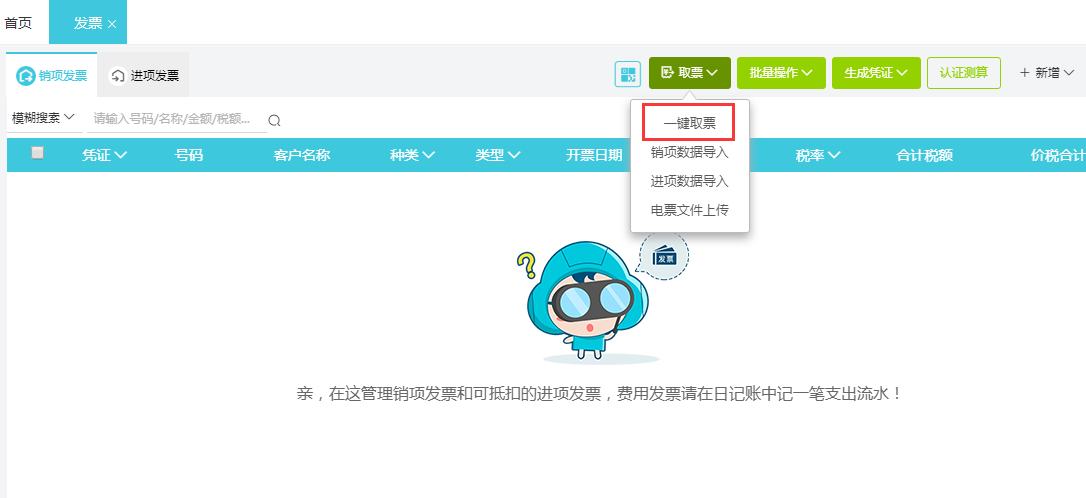The image size is (1086, 498).
Task: Open the 种类 column filter
Action: pos(412,155)
